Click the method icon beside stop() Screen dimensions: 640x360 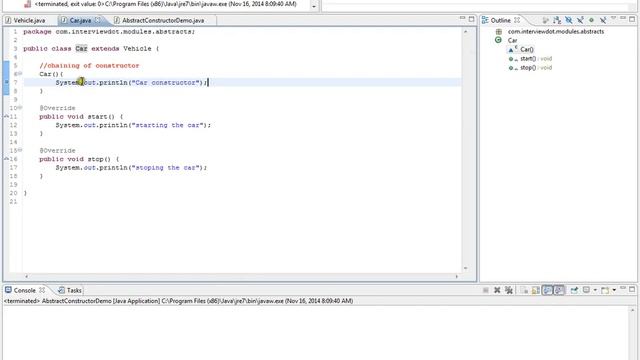[511, 68]
